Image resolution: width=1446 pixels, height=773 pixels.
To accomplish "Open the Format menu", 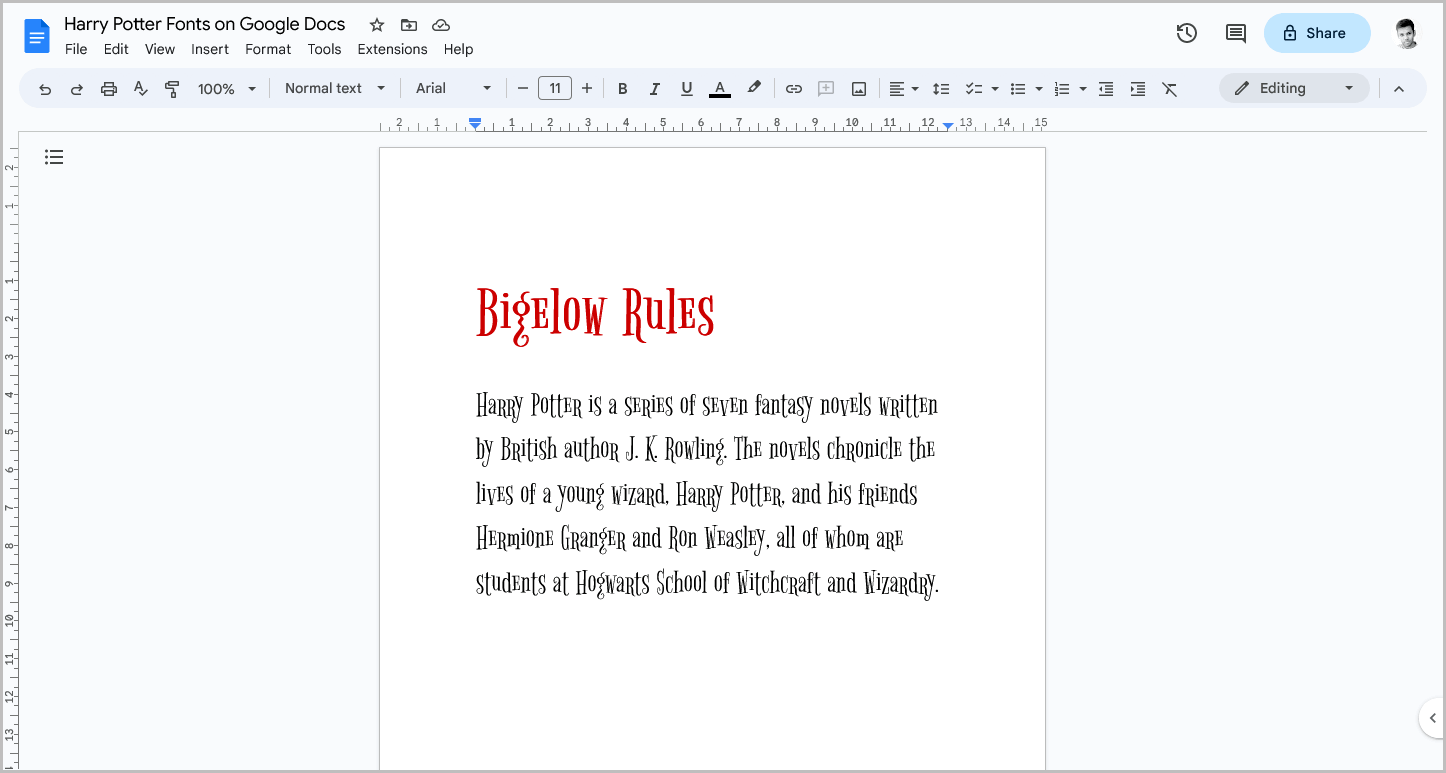I will [267, 48].
